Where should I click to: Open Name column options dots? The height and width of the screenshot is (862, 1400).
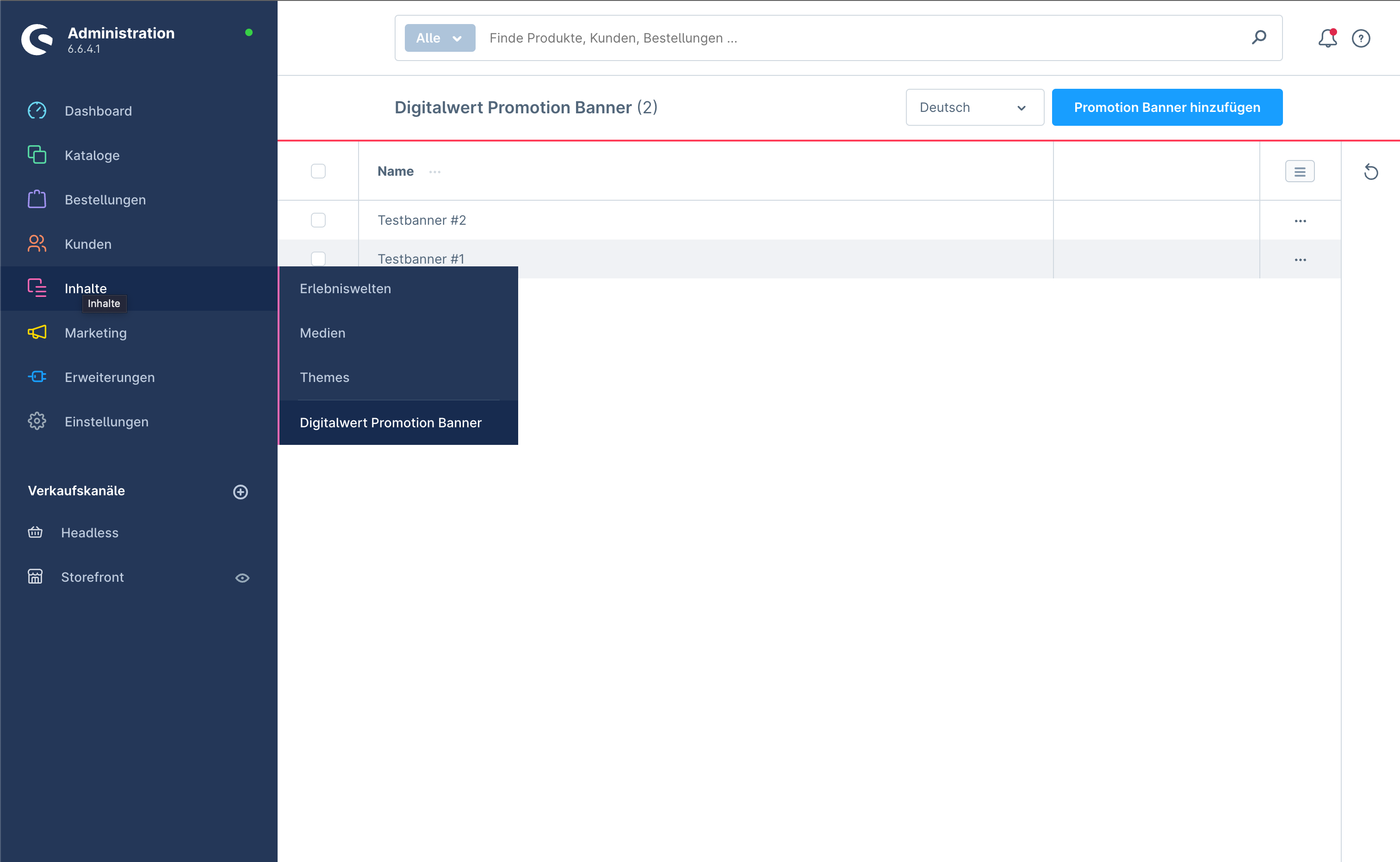click(435, 172)
